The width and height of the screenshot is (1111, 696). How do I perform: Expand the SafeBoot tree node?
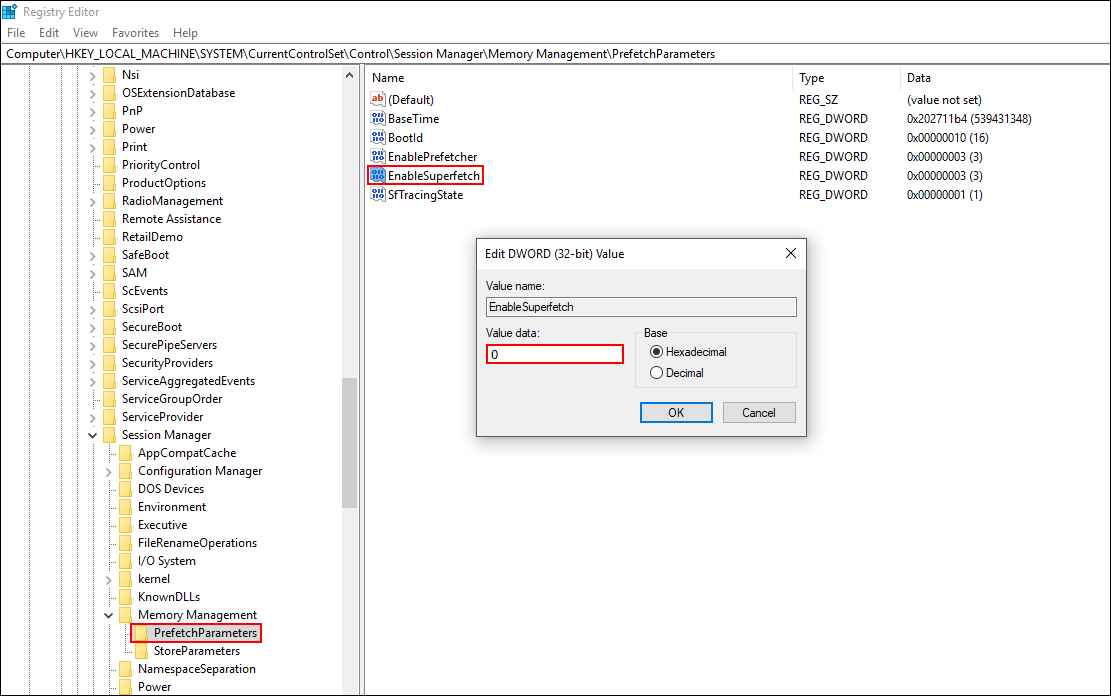pyautogui.click(x=93, y=255)
